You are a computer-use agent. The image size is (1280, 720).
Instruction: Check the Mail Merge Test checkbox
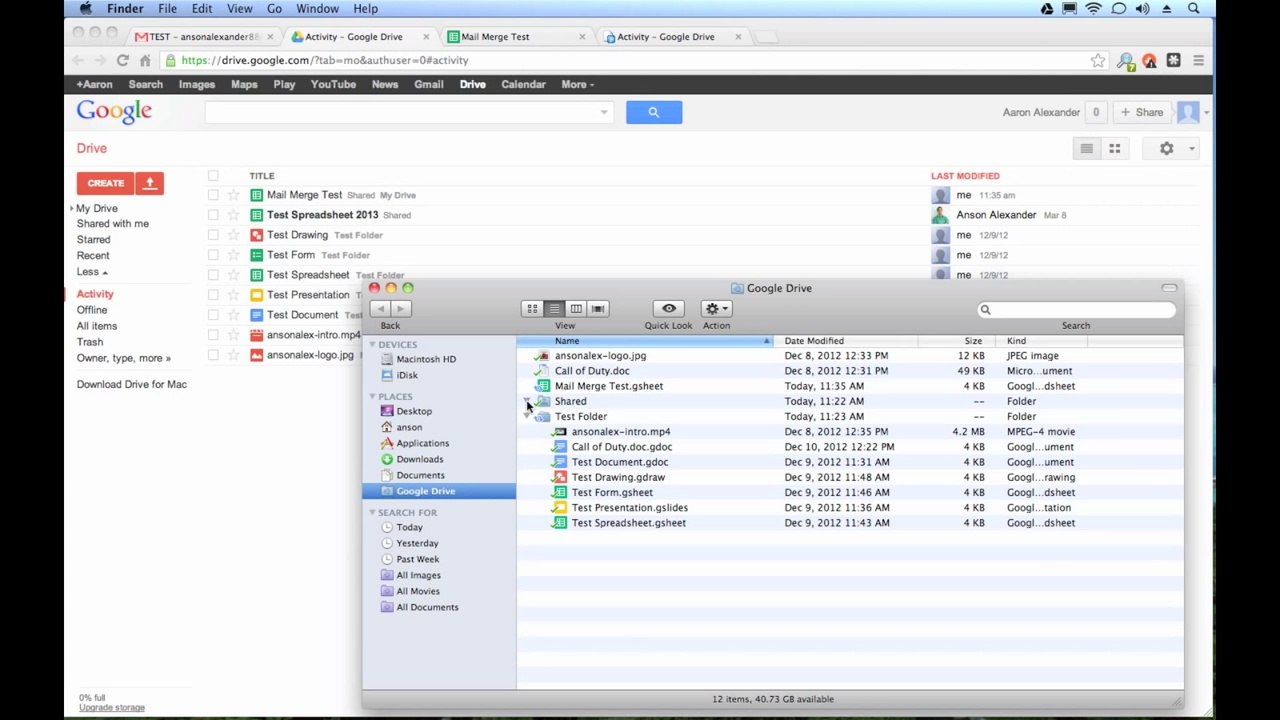[213, 195]
